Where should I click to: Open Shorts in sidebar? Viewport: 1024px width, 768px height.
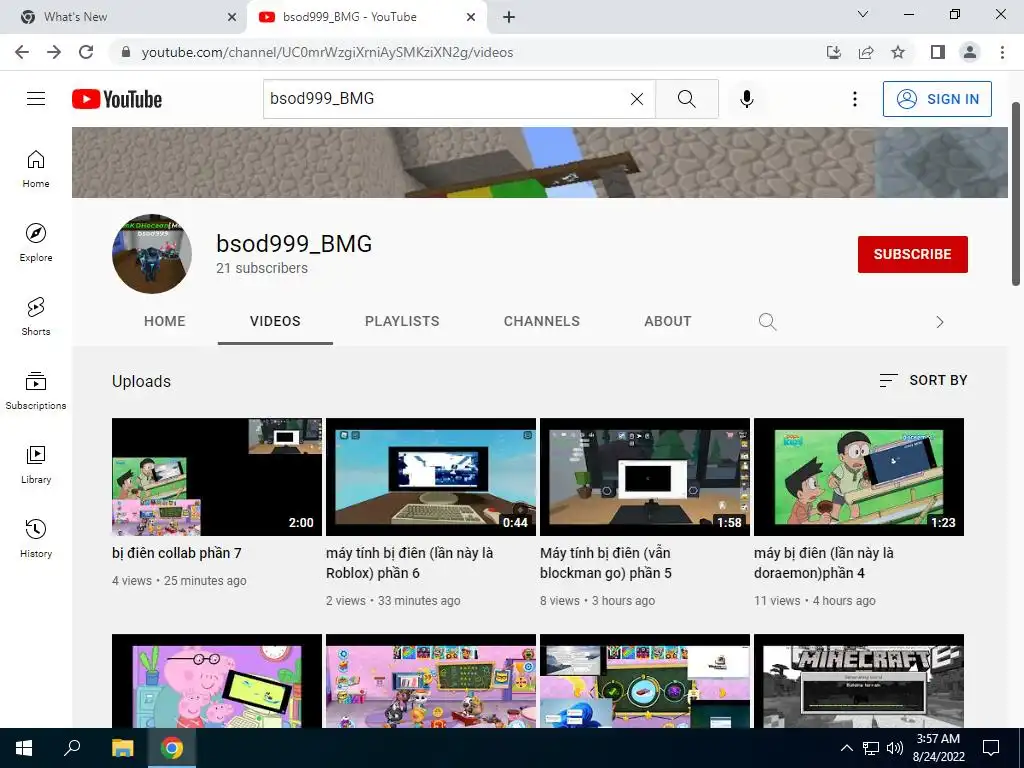[x=36, y=317]
